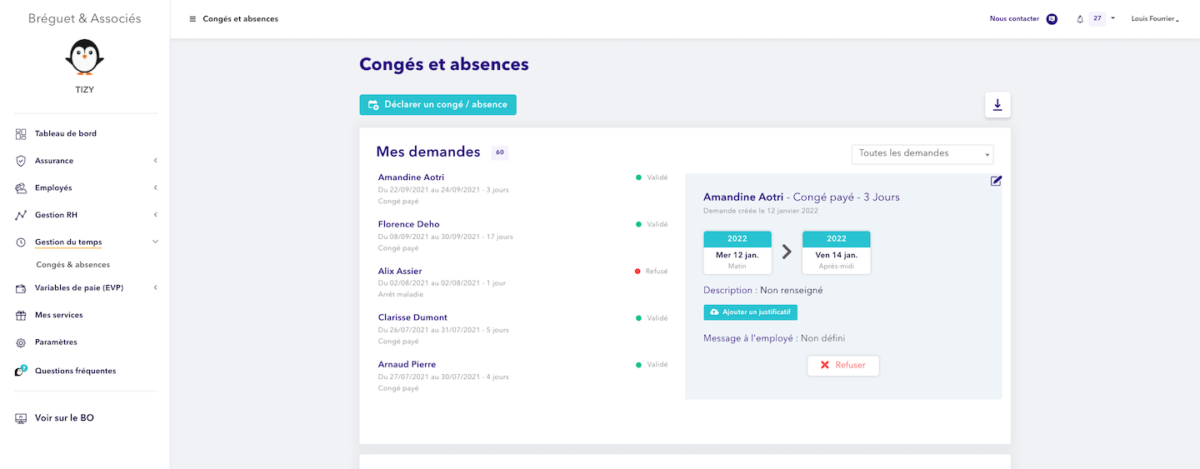Open Louis Fournier user menu
The width and height of the screenshot is (1200, 469).
coord(1155,19)
